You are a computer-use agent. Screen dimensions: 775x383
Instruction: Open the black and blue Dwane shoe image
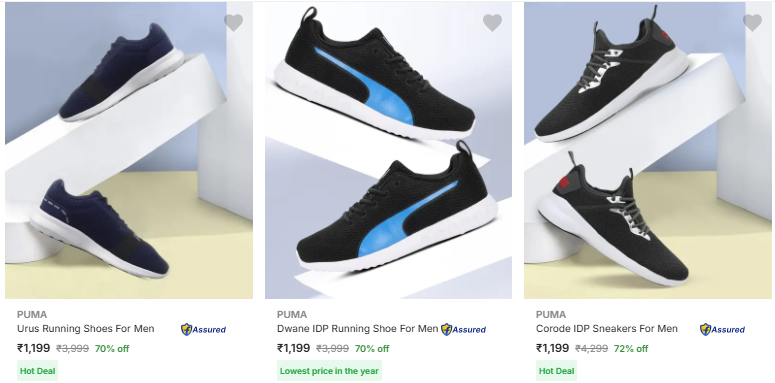point(388,150)
